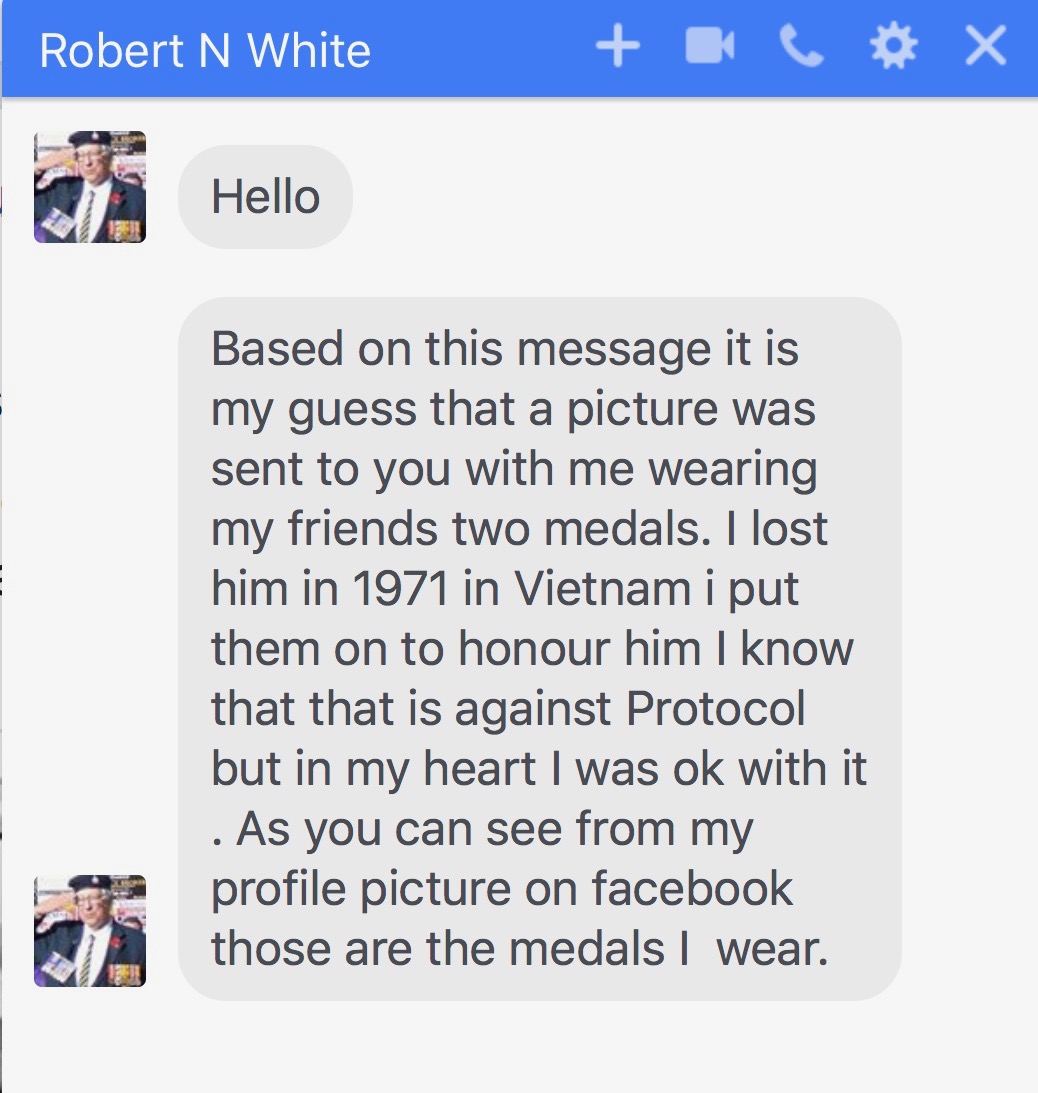Close the Robert N White chat

click(985, 47)
